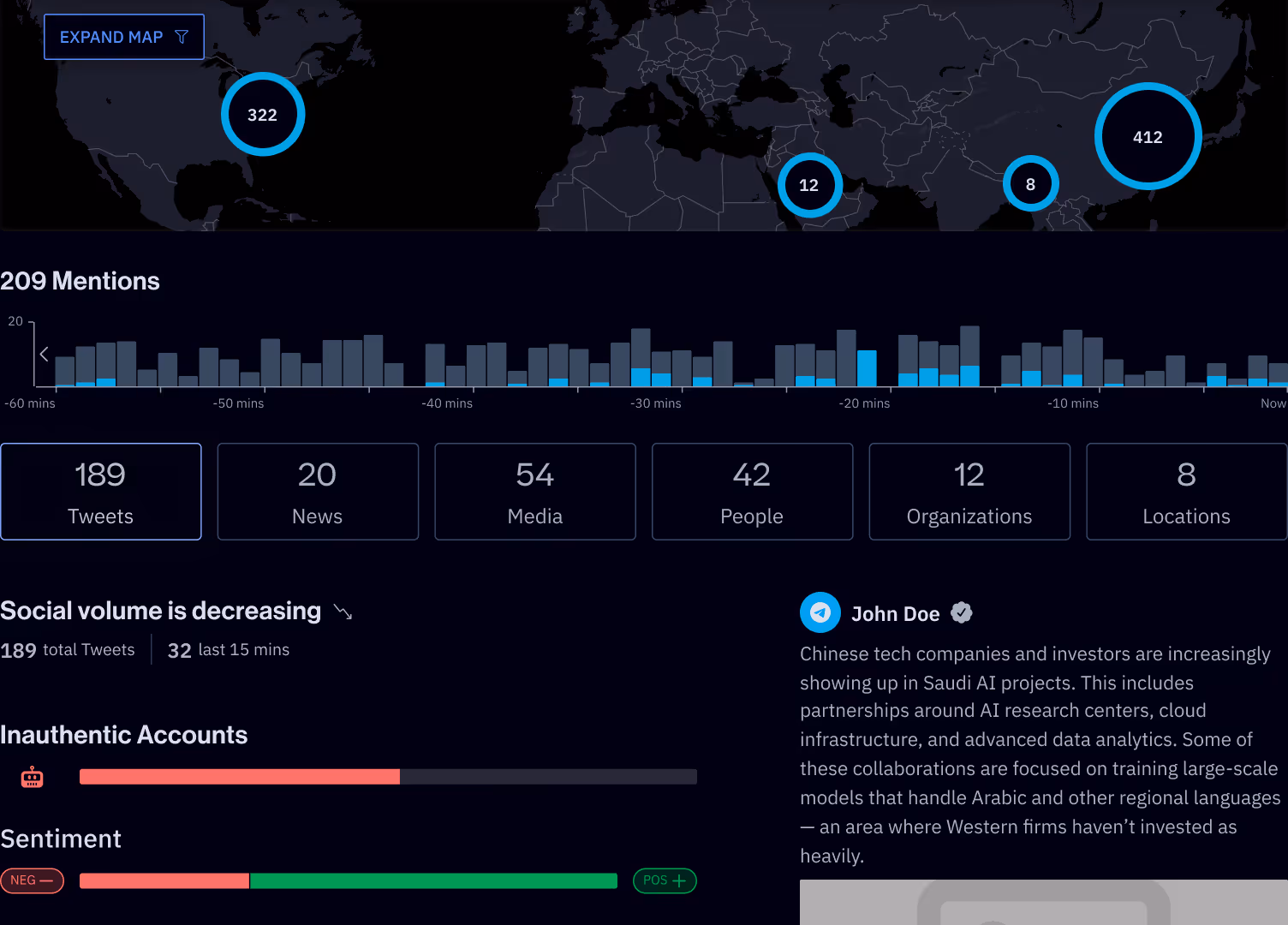The width and height of the screenshot is (1288, 925).
Task: Click the -10 mins axis label
Action: point(1073,403)
